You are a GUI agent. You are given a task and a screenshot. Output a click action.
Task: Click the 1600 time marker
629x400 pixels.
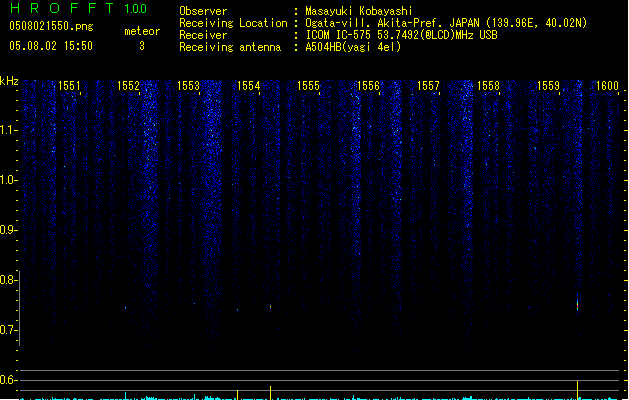(607, 86)
